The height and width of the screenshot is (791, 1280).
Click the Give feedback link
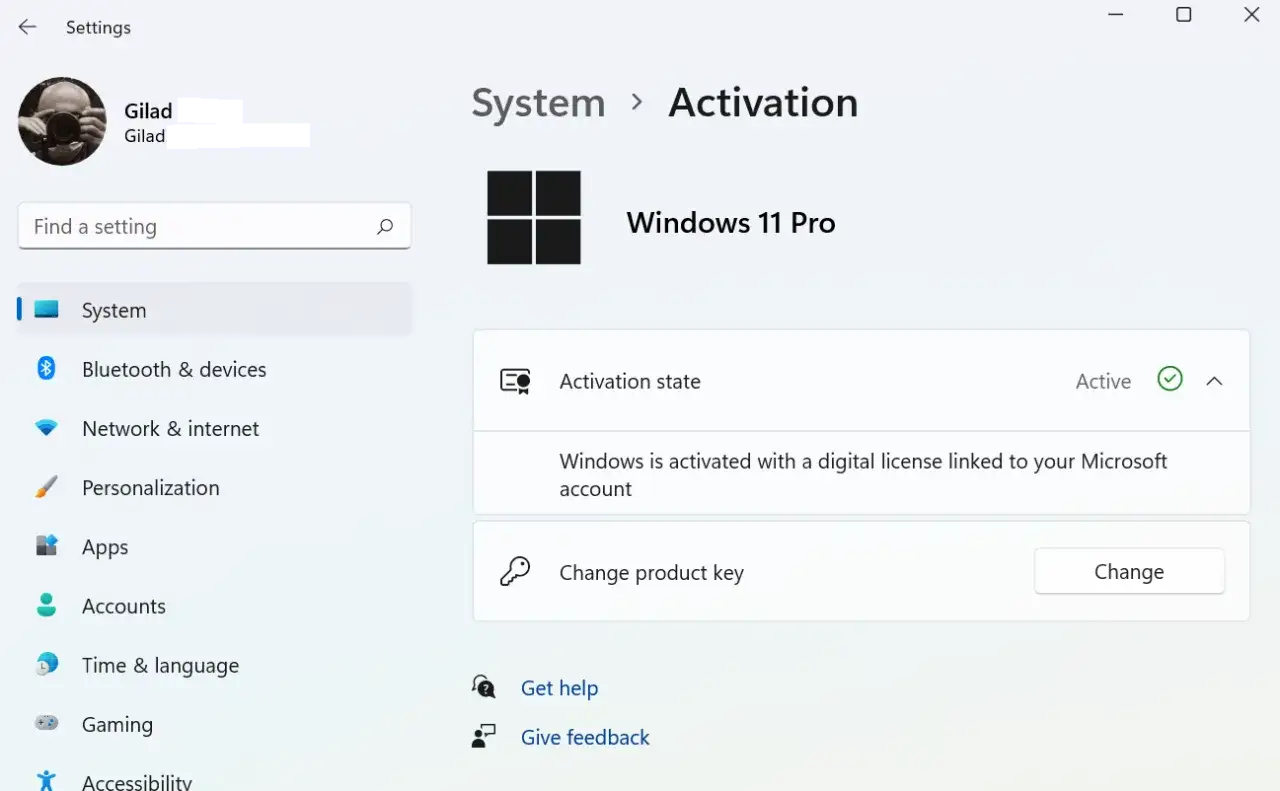pyautogui.click(x=585, y=737)
